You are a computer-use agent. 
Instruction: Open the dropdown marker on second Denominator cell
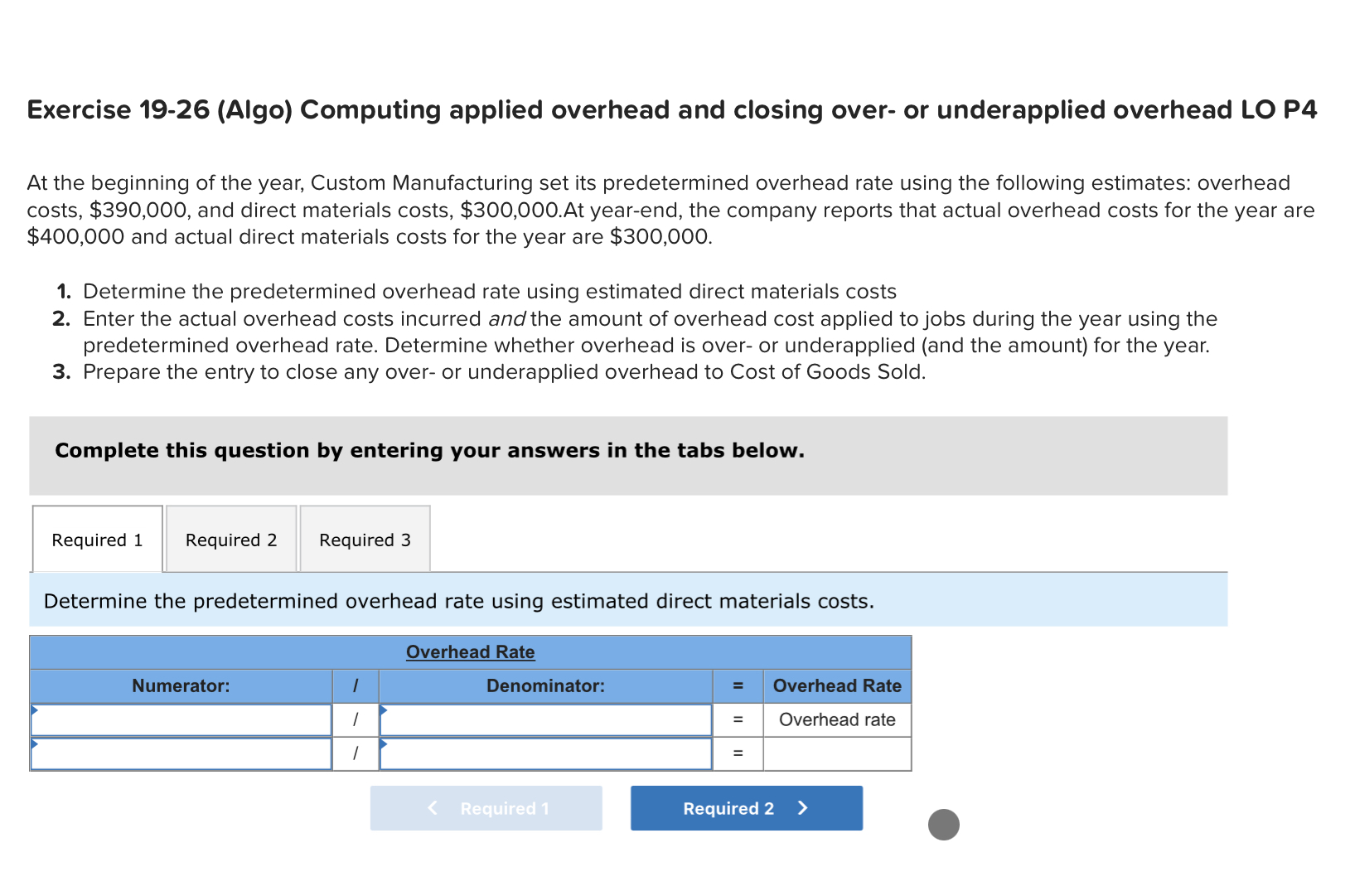(x=383, y=745)
